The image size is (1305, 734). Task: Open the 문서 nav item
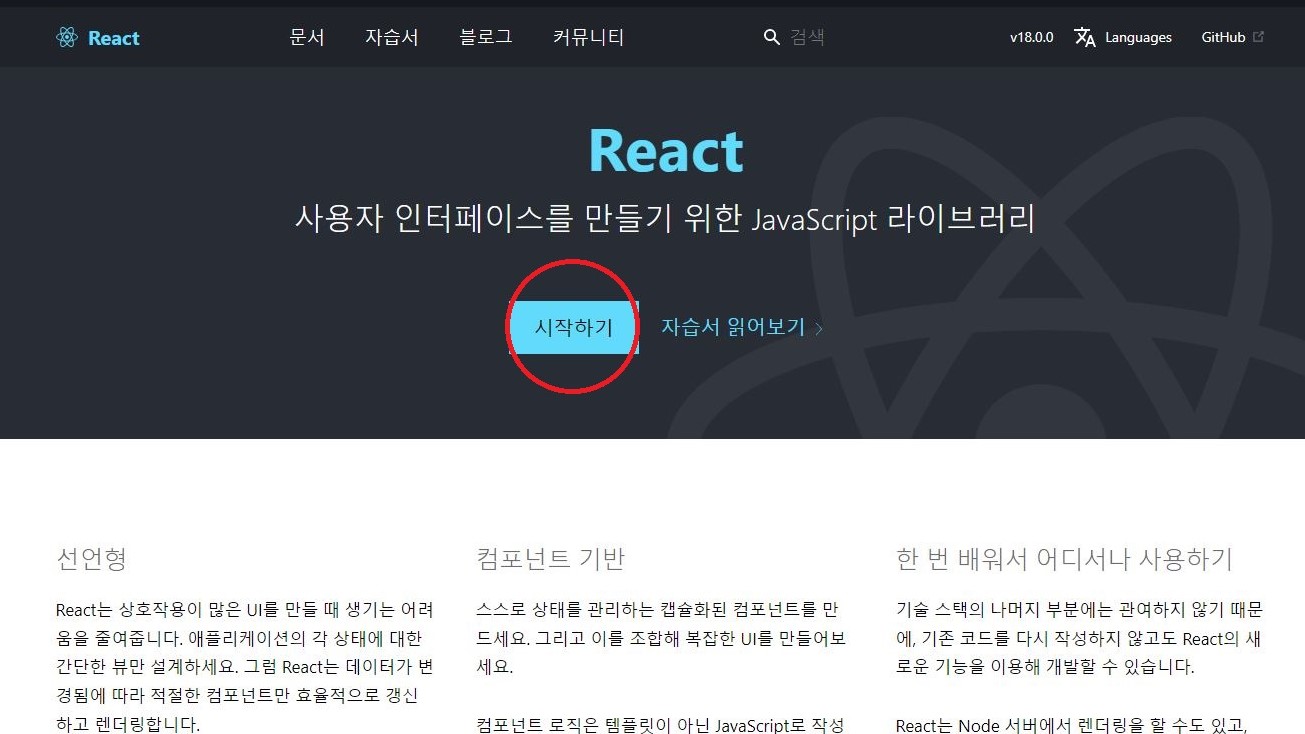[x=307, y=37]
